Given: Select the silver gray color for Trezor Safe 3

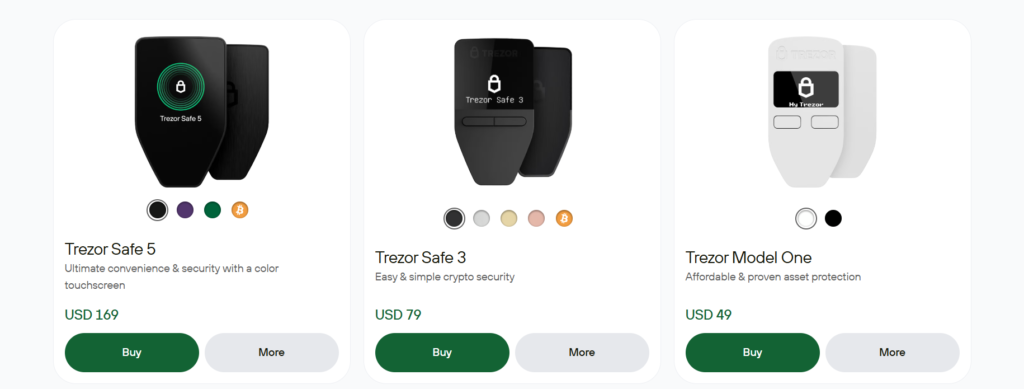Looking at the screenshot, I should click(x=481, y=218).
